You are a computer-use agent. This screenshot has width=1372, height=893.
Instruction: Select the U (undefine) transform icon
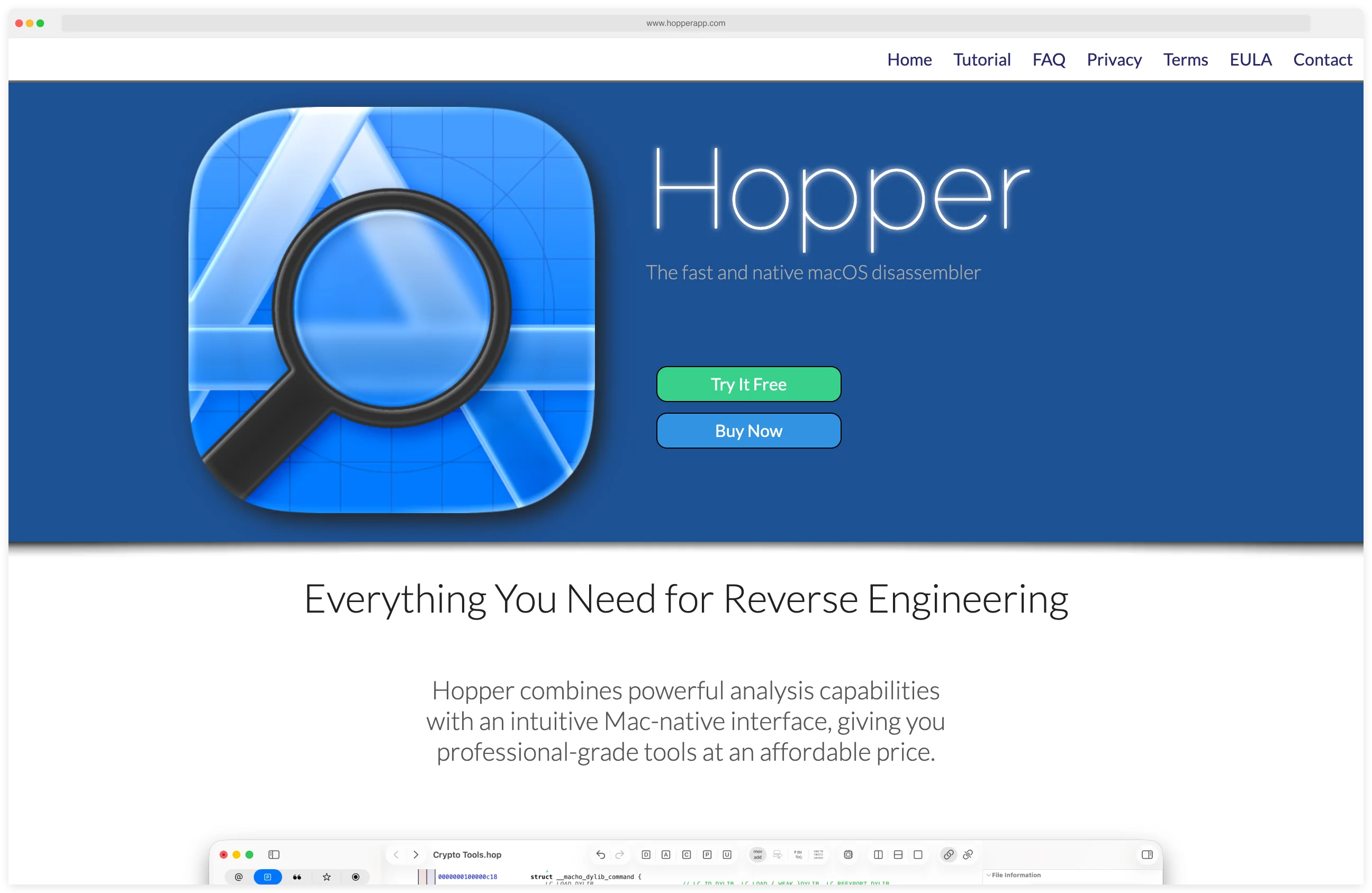727,855
